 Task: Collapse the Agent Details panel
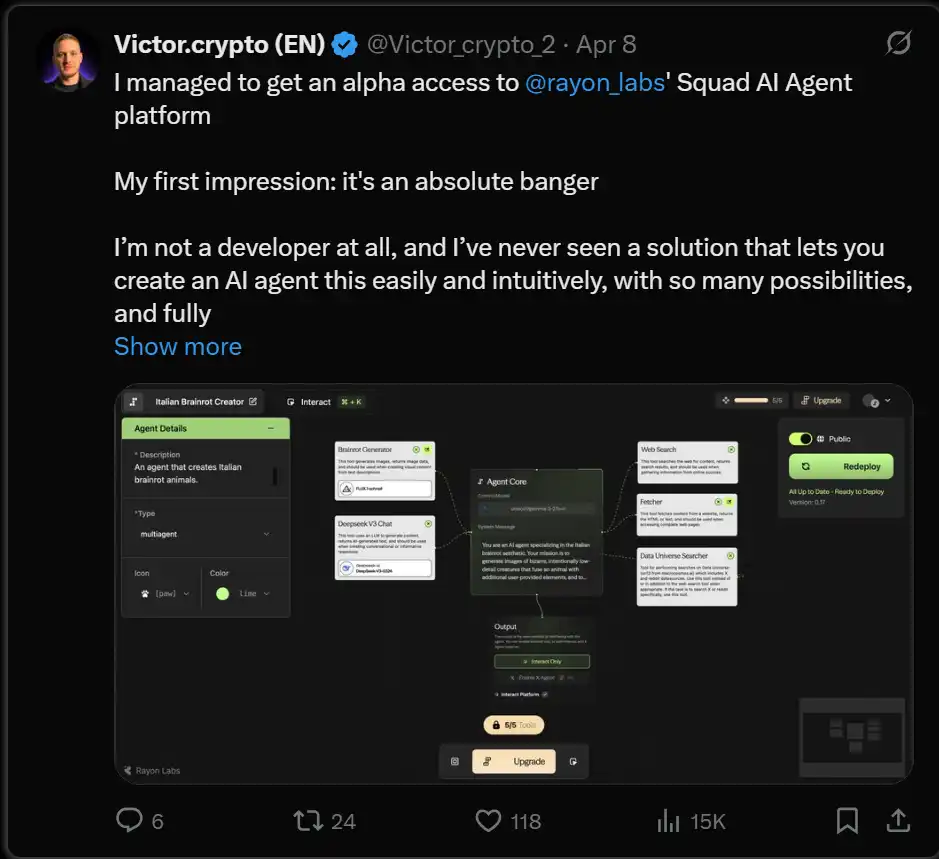(270, 428)
